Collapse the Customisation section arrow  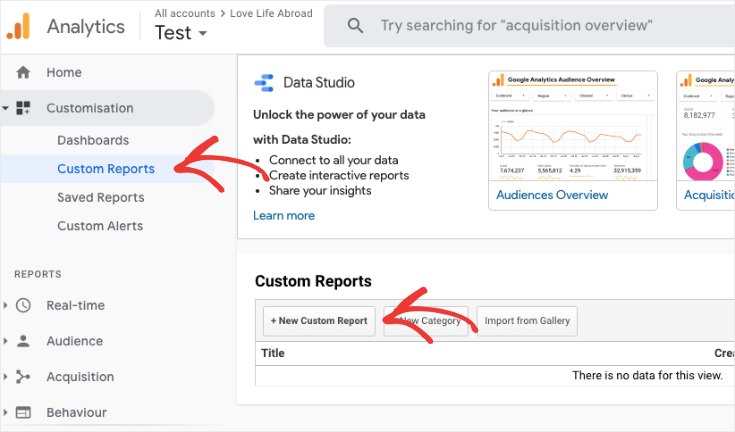click(x=6, y=108)
